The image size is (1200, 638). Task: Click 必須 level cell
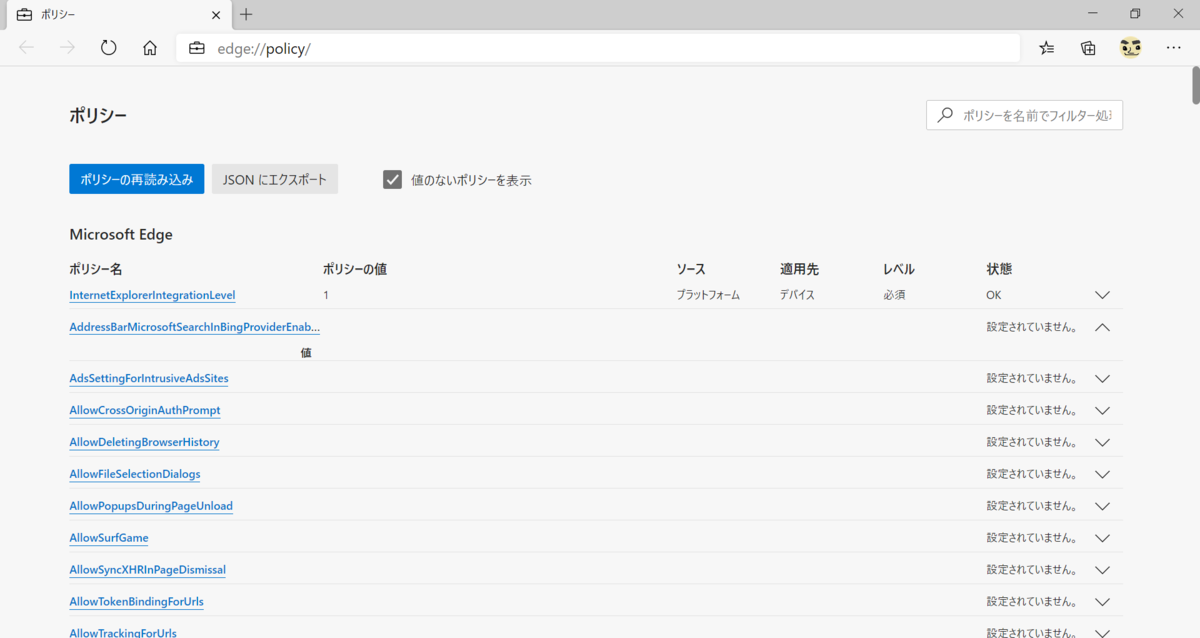click(x=894, y=295)
